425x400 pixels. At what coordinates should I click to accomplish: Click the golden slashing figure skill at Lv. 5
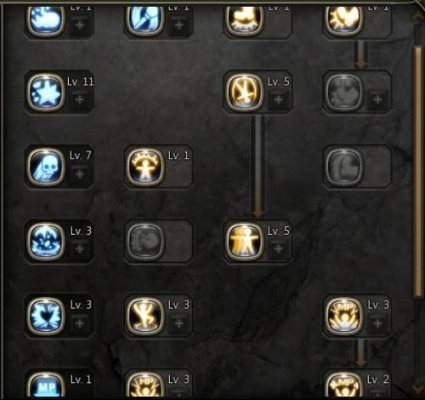click(x=245, y=92)
